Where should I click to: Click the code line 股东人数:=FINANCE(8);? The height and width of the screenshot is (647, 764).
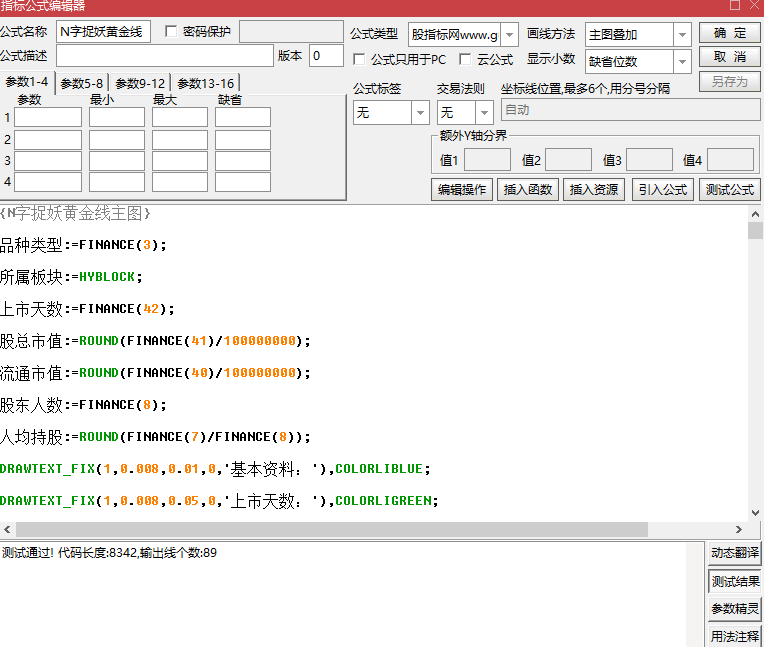(x=83, y=405)
